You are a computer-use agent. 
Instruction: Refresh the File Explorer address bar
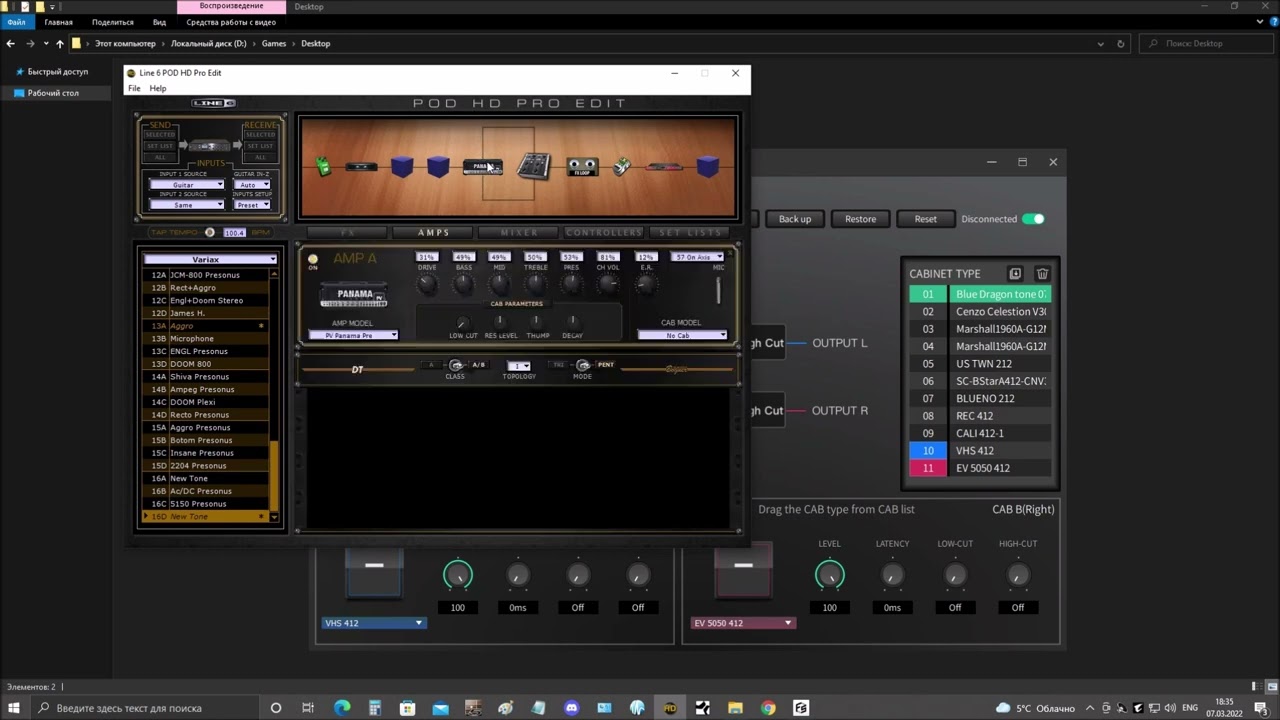point(1120,43)
